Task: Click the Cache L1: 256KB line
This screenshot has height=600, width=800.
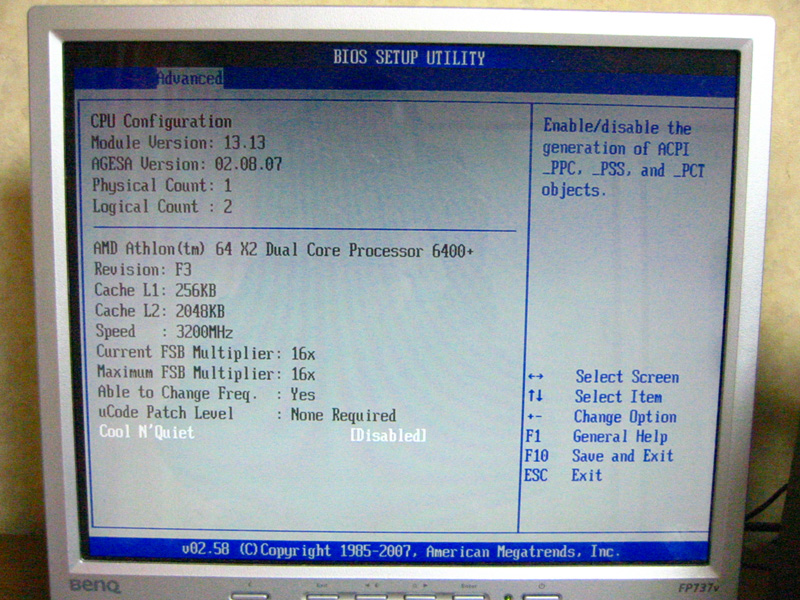Action: pyautogui.click(x=156, y=290)
